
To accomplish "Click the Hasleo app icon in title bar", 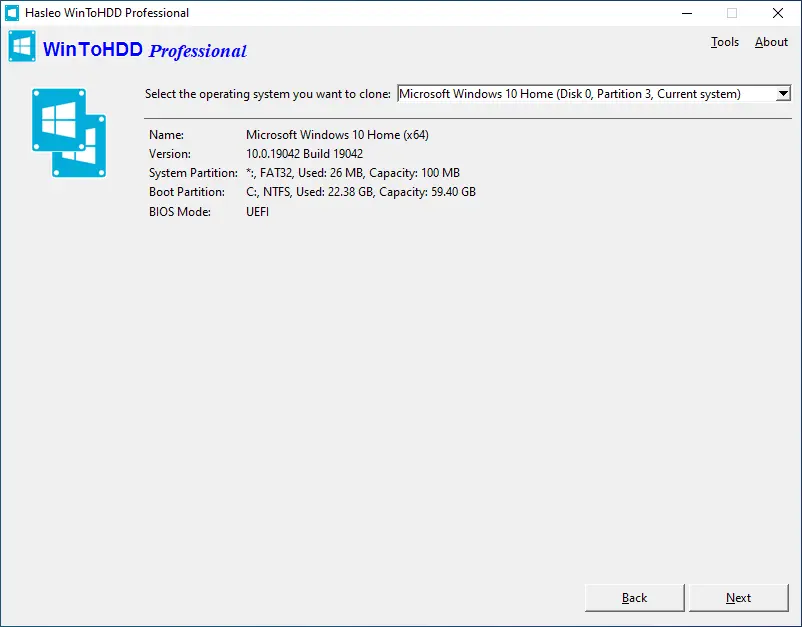I will 13,13.
